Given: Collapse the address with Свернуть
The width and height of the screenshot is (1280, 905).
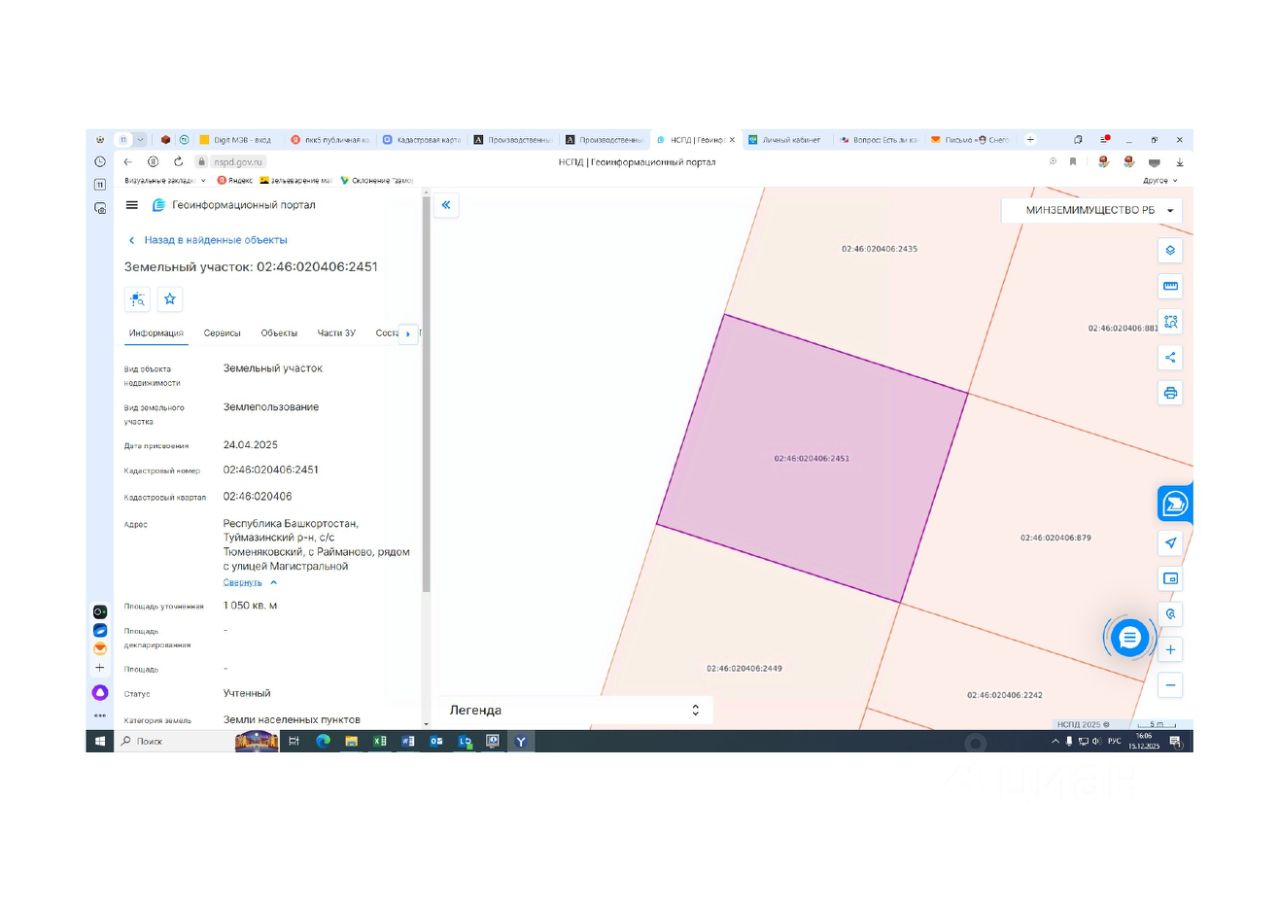Looking at the screenshot, I should click(x=249, y=582).
